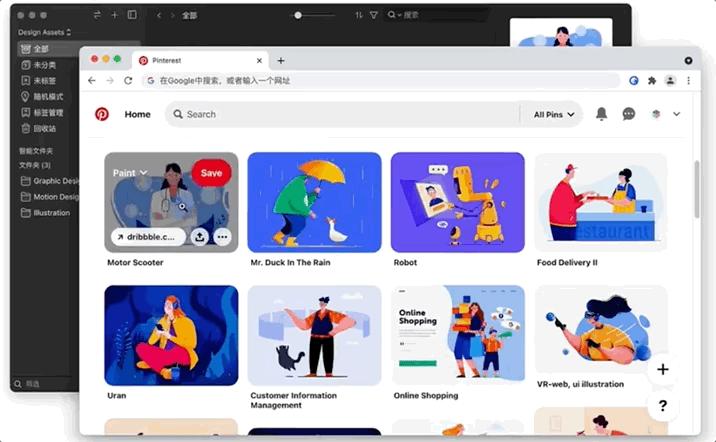Expand the All Pins dropdown
Viewport: 716px width, 442px height.
[x=554, y=115]
